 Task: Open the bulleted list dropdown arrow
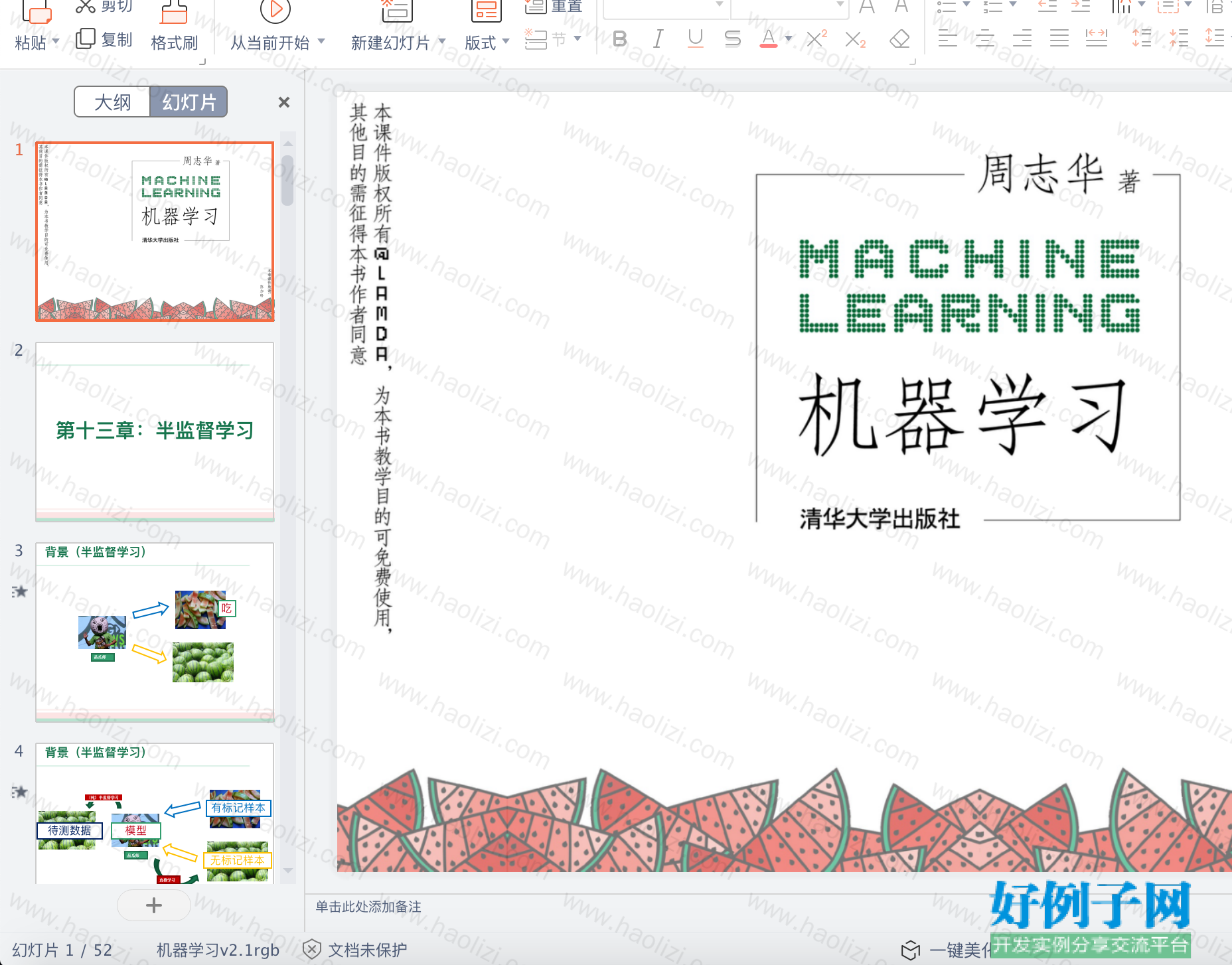[x=966, y=4]
